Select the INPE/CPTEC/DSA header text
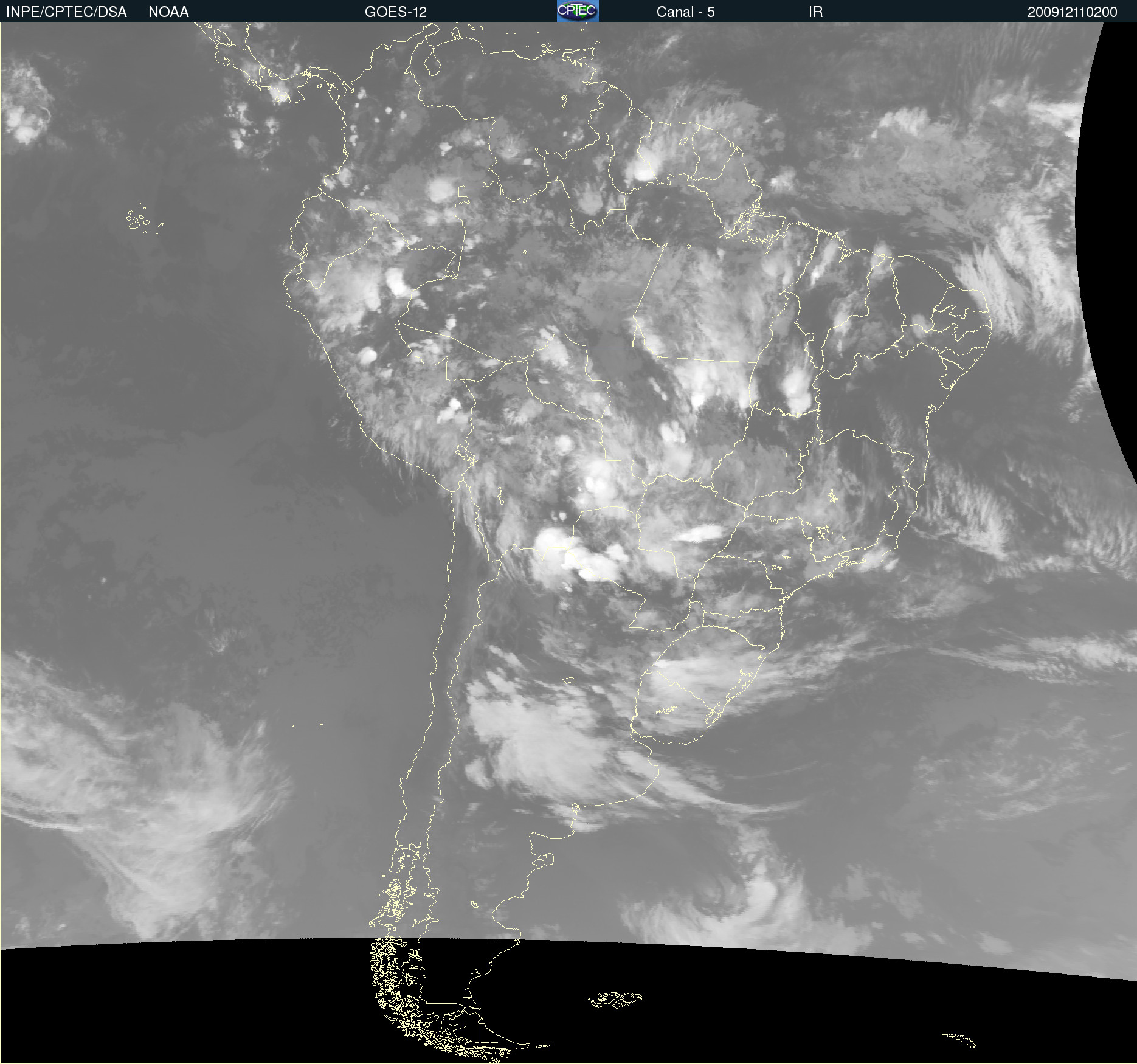This screenshot has width=1137, height=1064. click(66, 12)
